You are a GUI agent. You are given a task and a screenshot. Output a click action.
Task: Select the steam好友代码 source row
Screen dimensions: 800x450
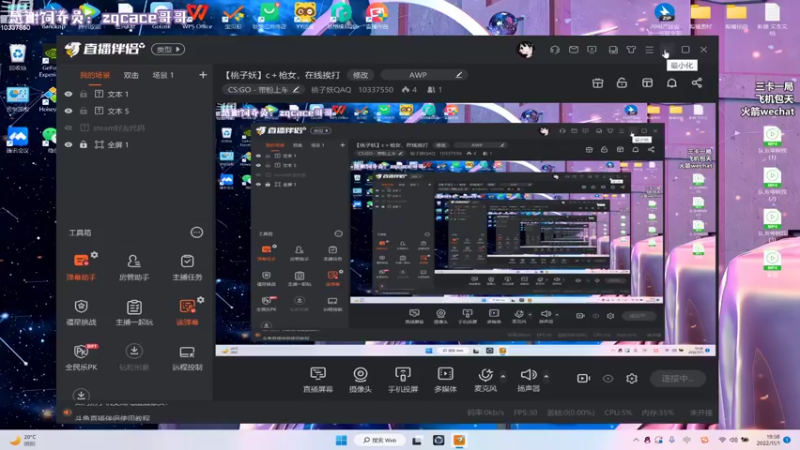(135, 128)
